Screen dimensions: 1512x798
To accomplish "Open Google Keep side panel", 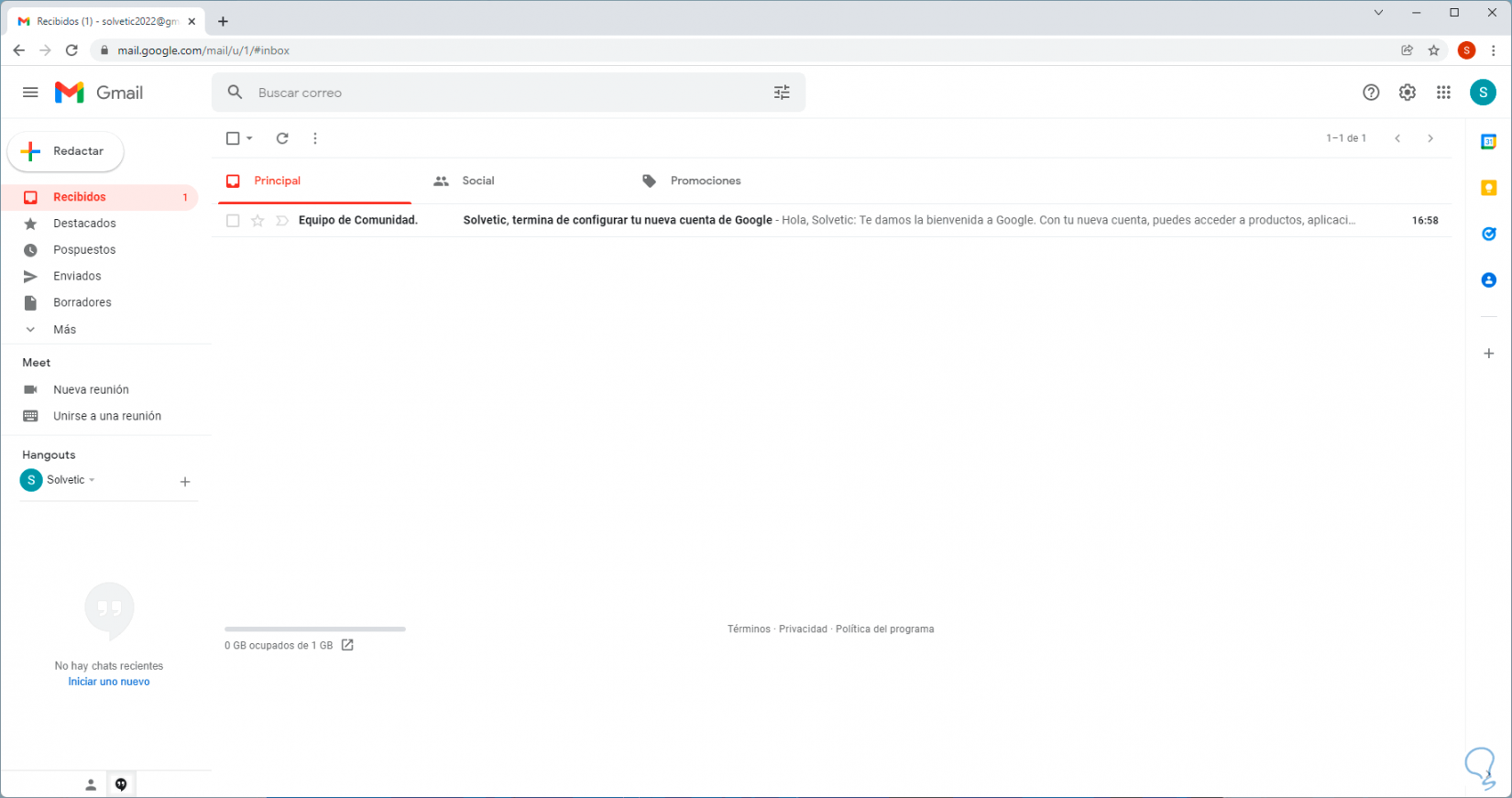I will point(1489,188).
